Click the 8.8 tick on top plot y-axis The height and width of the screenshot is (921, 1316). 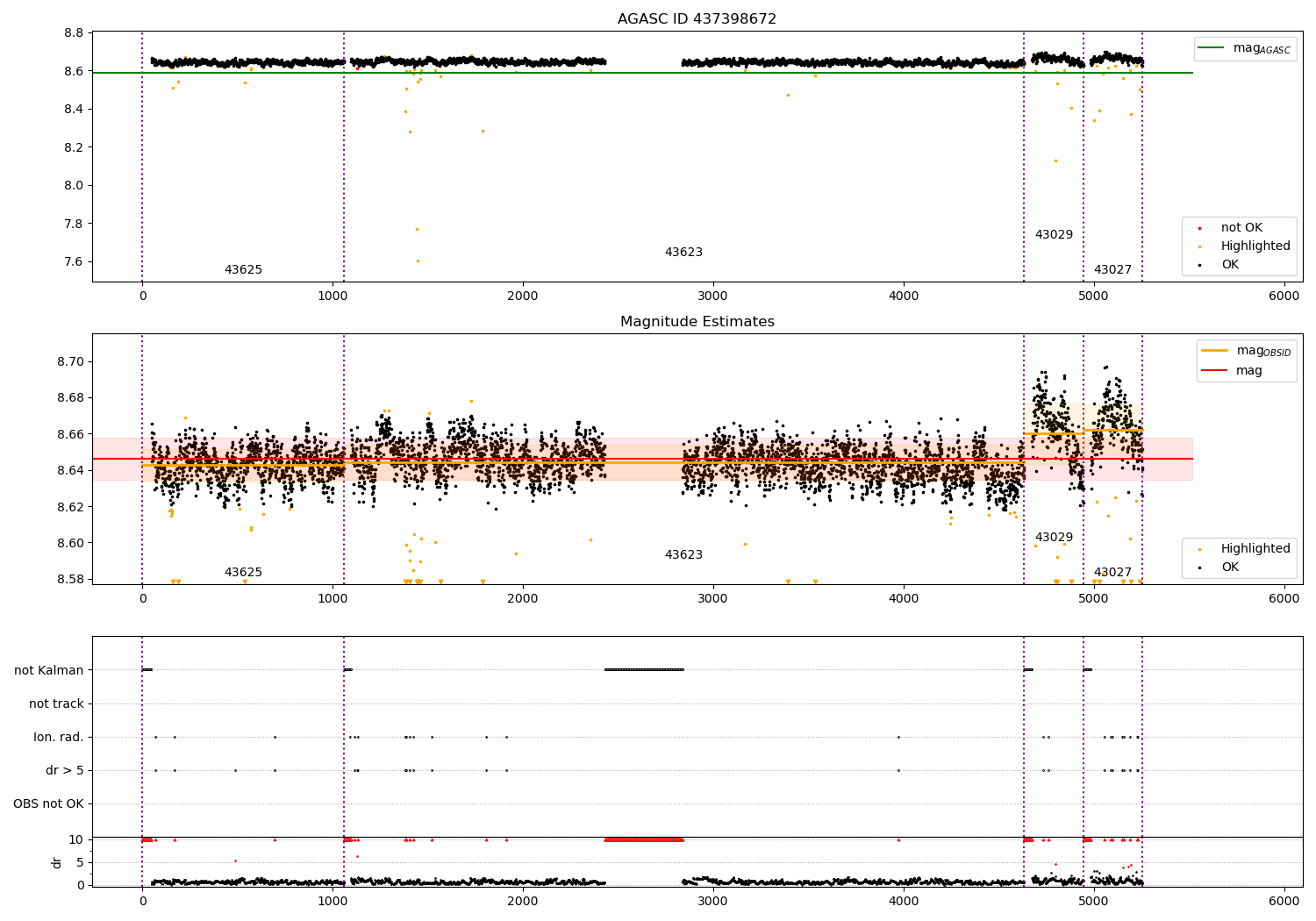point(74,33)
